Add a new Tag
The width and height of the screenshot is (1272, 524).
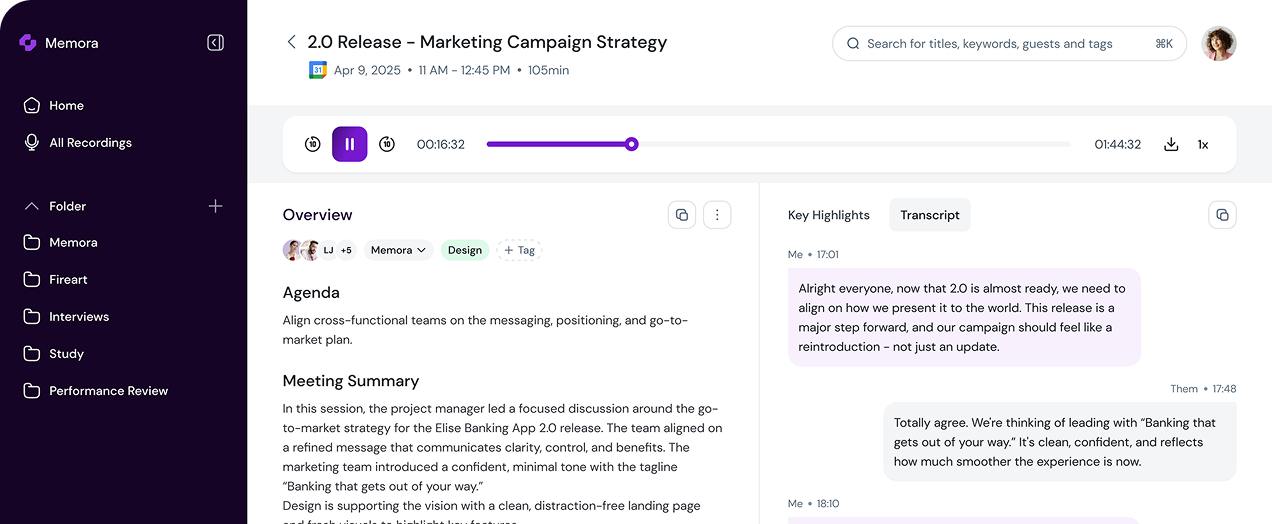pyautogui.click(x=518, y=250)
